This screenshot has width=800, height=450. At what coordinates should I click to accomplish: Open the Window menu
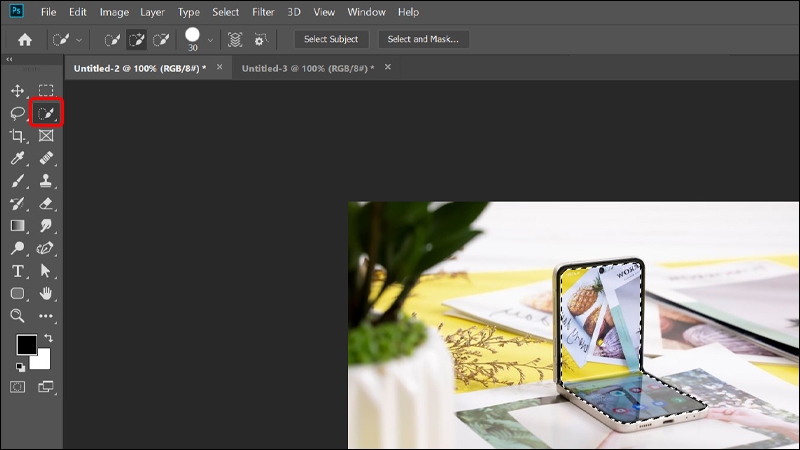click(x=366, y=12)
